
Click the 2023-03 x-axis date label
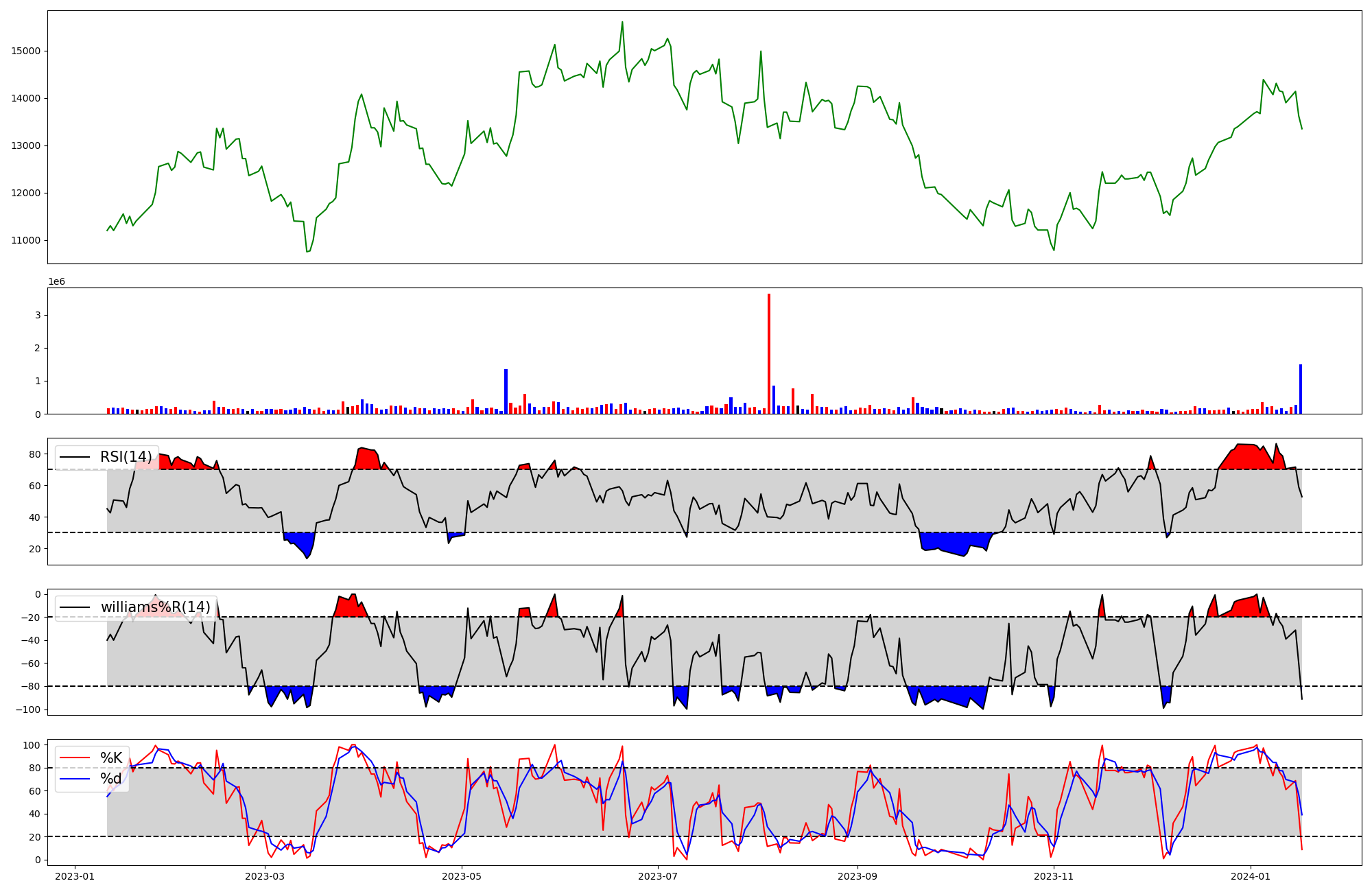264,876
